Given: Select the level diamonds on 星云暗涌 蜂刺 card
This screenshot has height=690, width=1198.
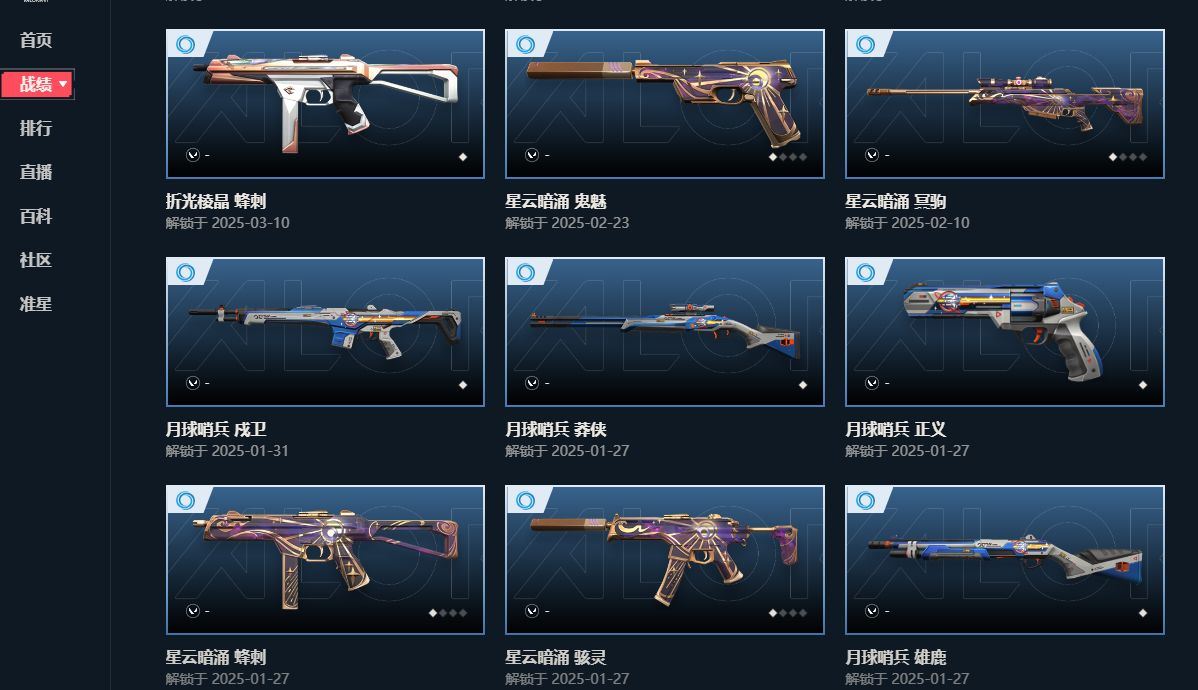Looking at the screenshot, I should tap(448, 613).
